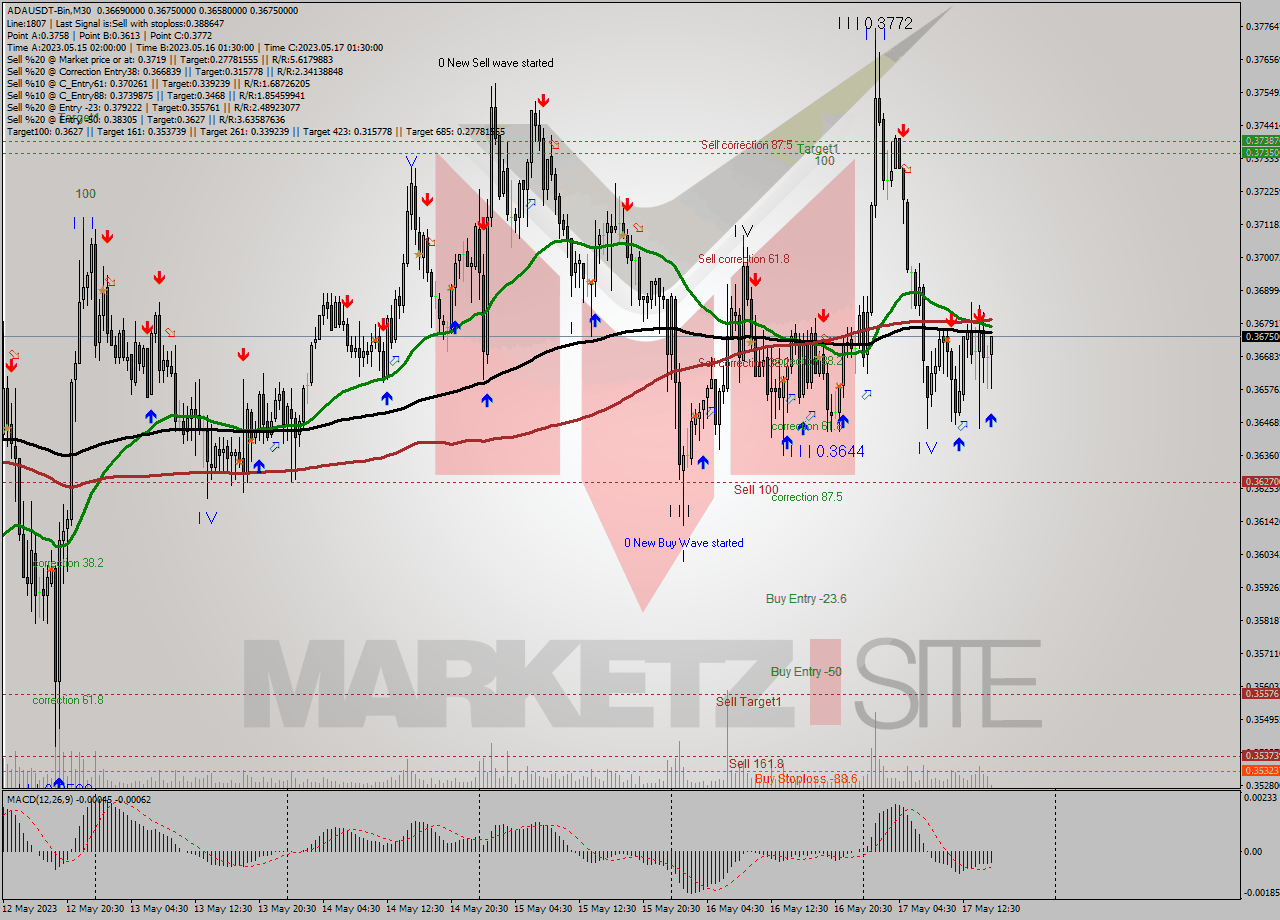
Task: Click the Point A:0.3758 info line
Action: pos(107,35)
